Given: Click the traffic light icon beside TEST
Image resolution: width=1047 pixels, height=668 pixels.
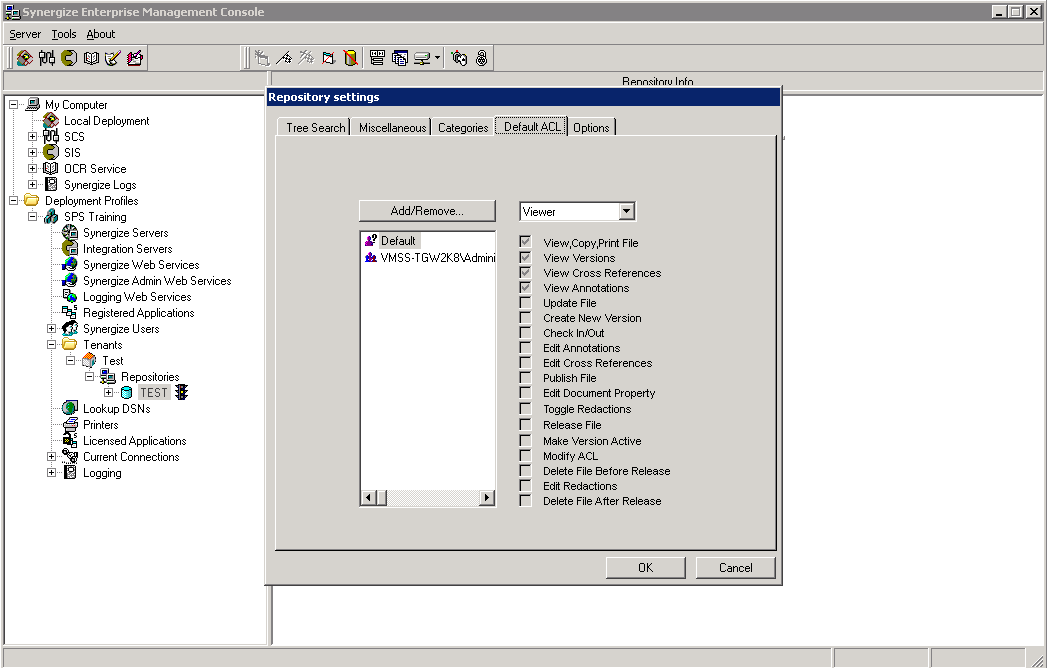Looking at the screenshot, I should [181, 392].
